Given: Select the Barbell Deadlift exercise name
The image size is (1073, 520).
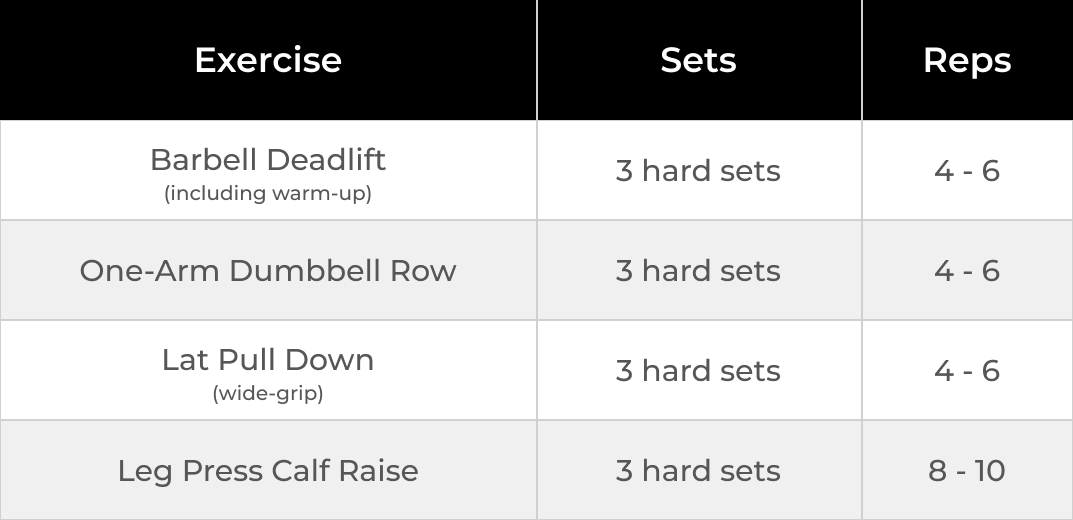Looking at the screenshot, I should coord(268,160).
